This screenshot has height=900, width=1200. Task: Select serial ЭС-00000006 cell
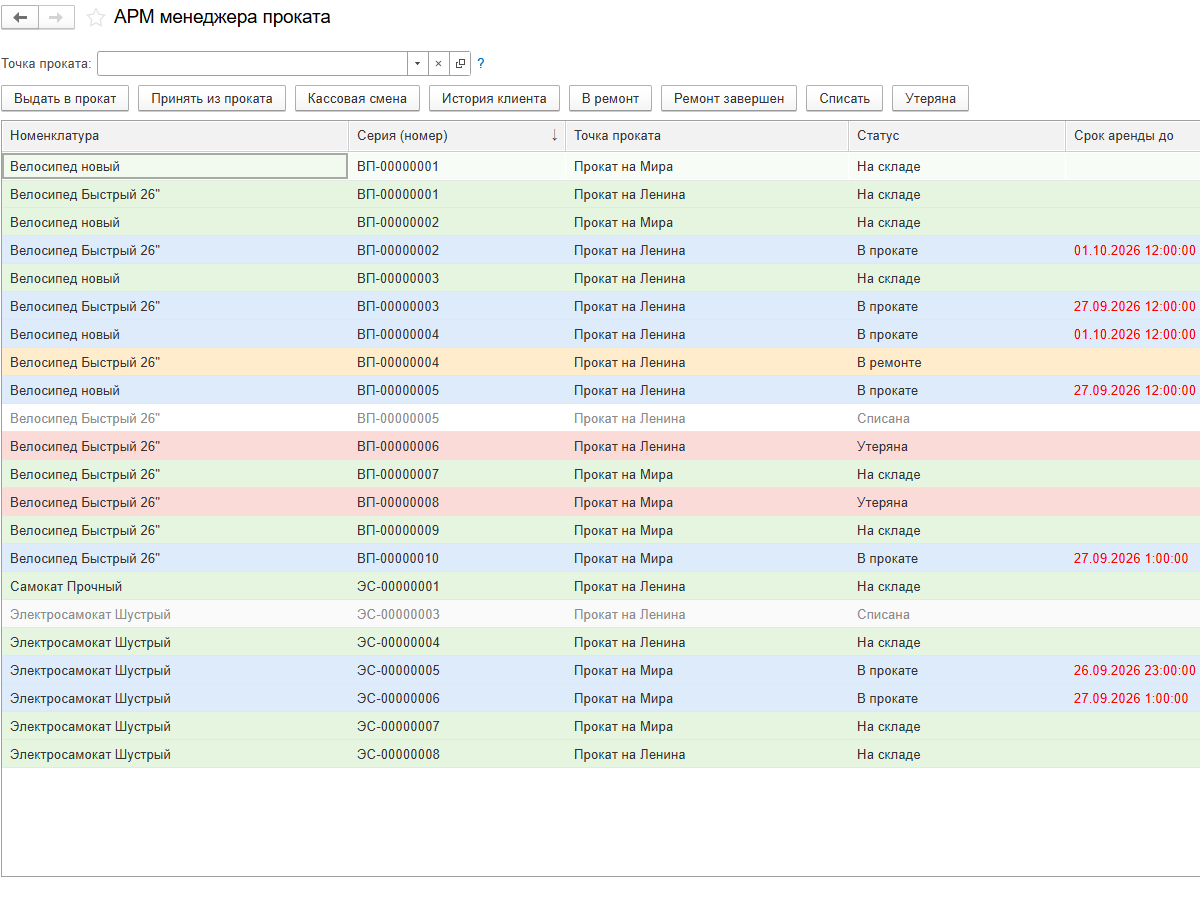[457, 698]
